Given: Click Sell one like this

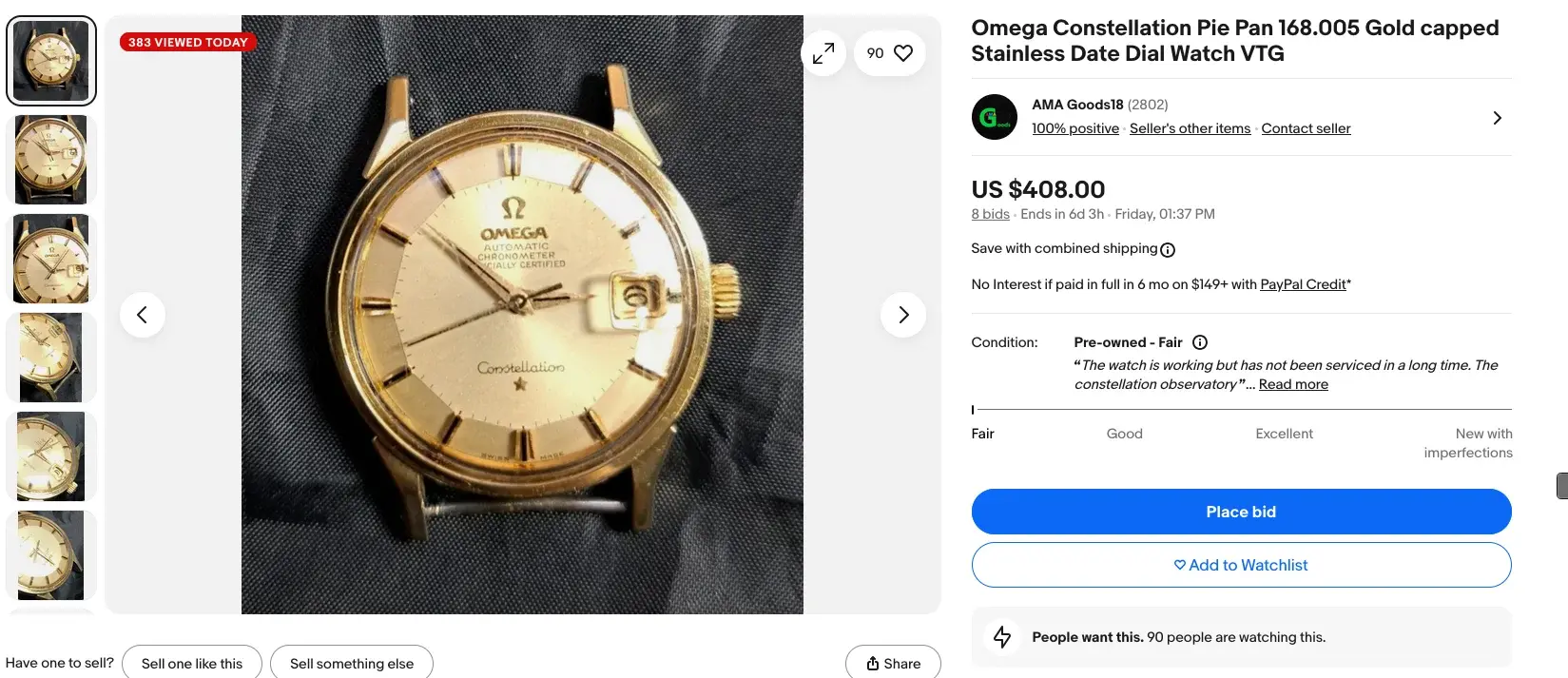Looking at the screenshot, I should point(192,664).
